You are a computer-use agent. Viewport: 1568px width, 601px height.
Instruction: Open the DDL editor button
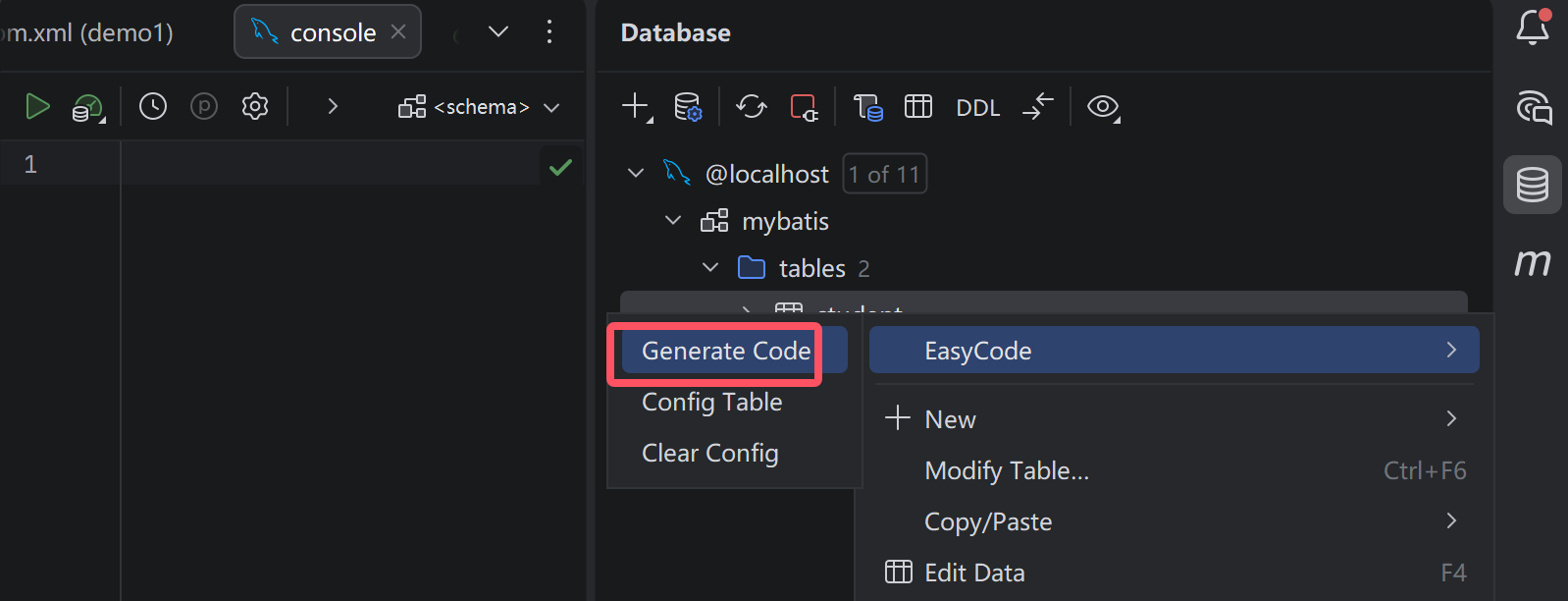(x=977, y=107)
